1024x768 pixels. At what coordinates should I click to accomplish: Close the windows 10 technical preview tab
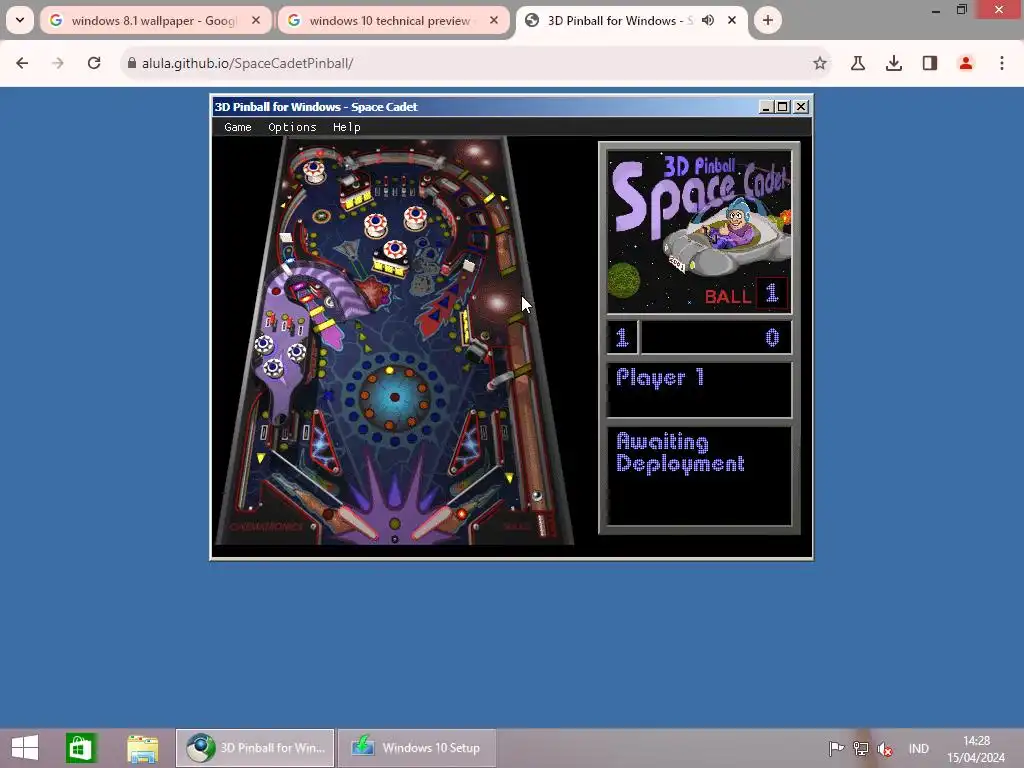point(494,21)
